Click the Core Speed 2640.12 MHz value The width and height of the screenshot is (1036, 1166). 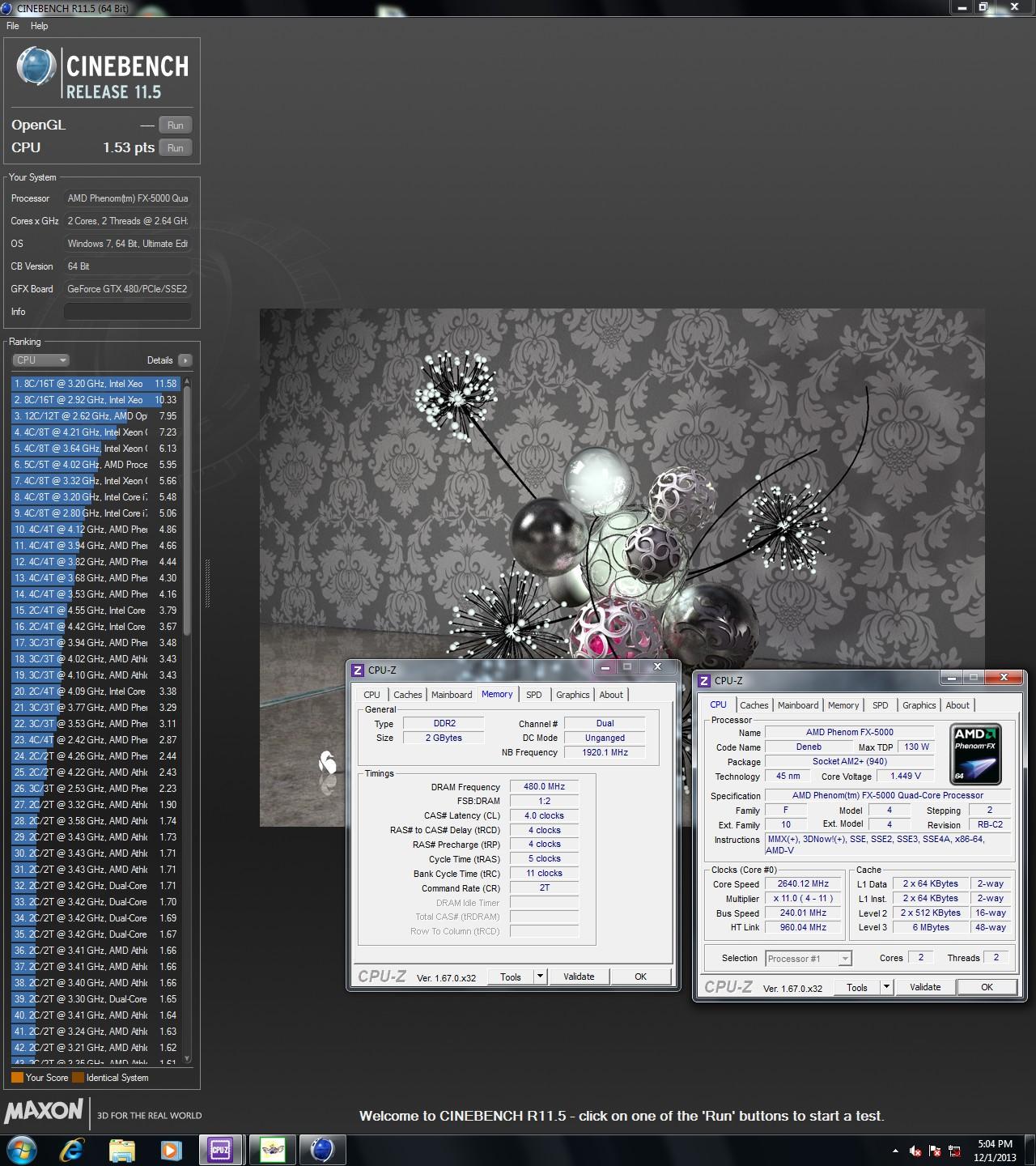click(x=803, y=884)
